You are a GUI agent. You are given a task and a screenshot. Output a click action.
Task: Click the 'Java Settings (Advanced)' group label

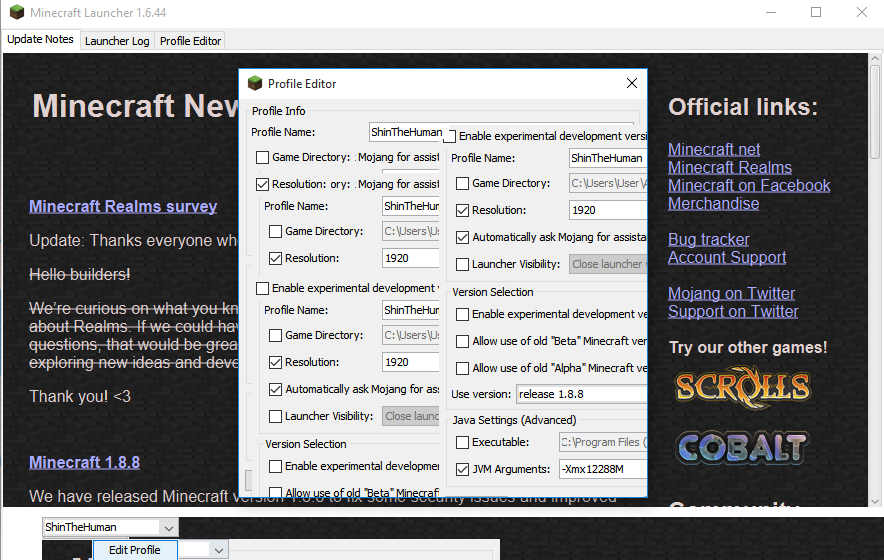514,420
